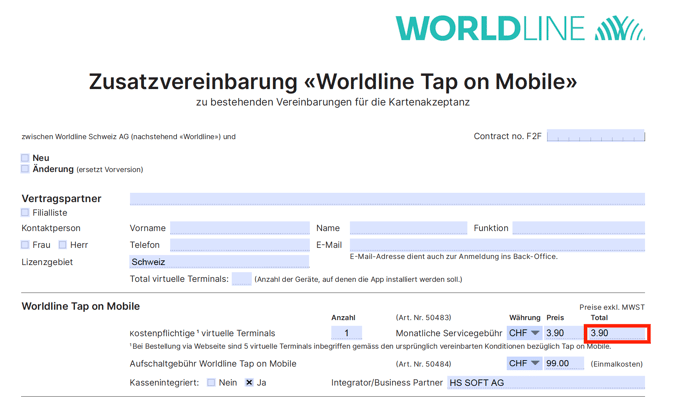Click the '(Einmalkosten)' label

616,364
